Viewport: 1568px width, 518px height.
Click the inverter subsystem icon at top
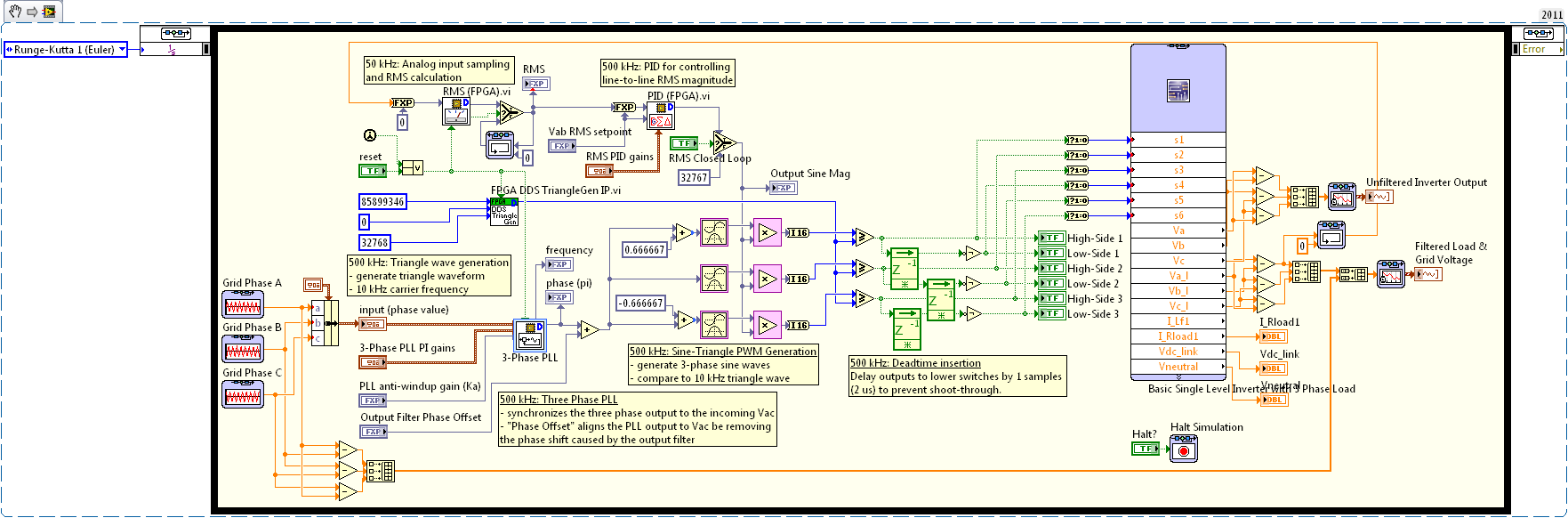tap(1178, 90)
